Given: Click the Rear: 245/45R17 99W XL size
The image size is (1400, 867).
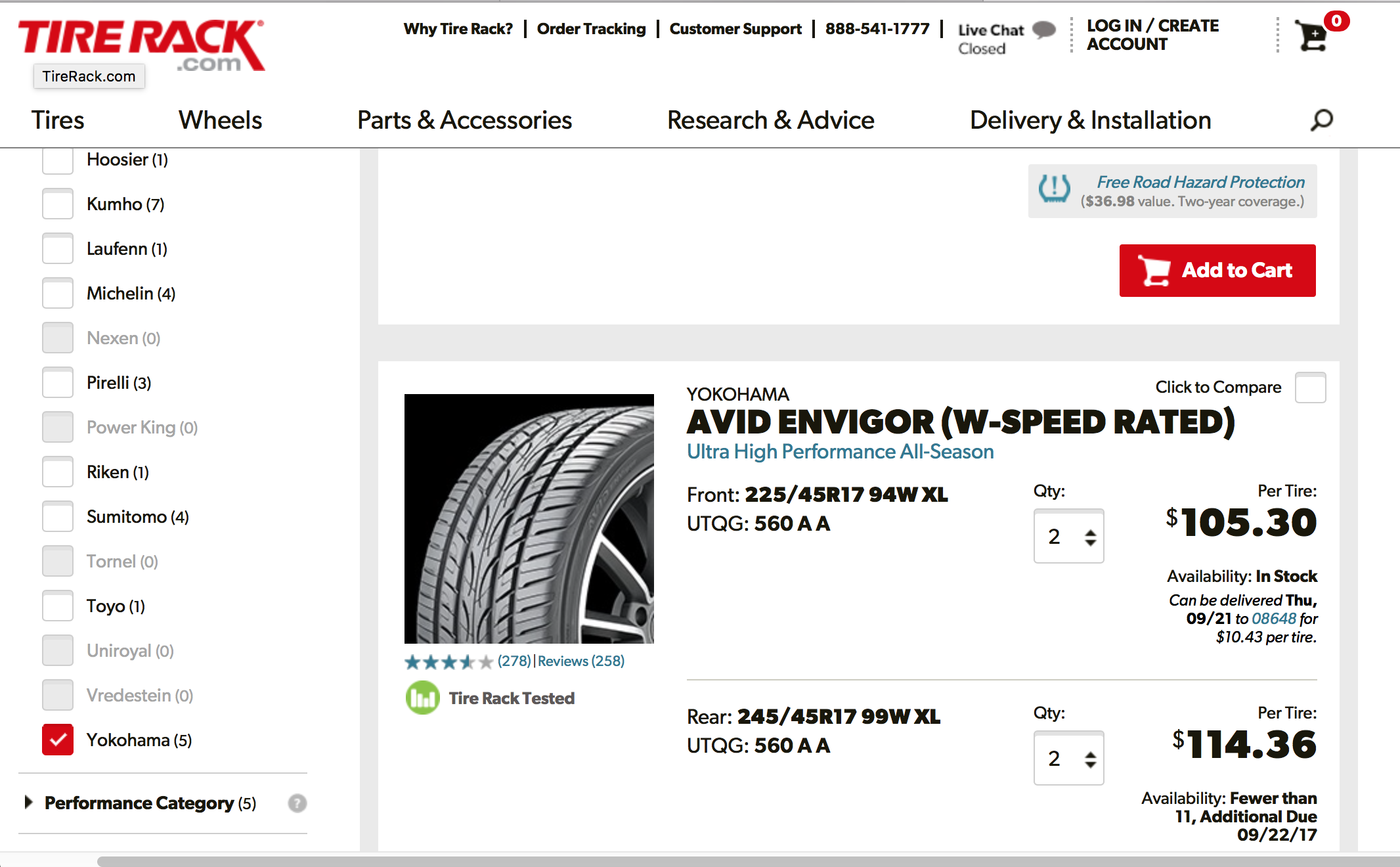Looking at the screenshot, I should [x=814, y=717].
